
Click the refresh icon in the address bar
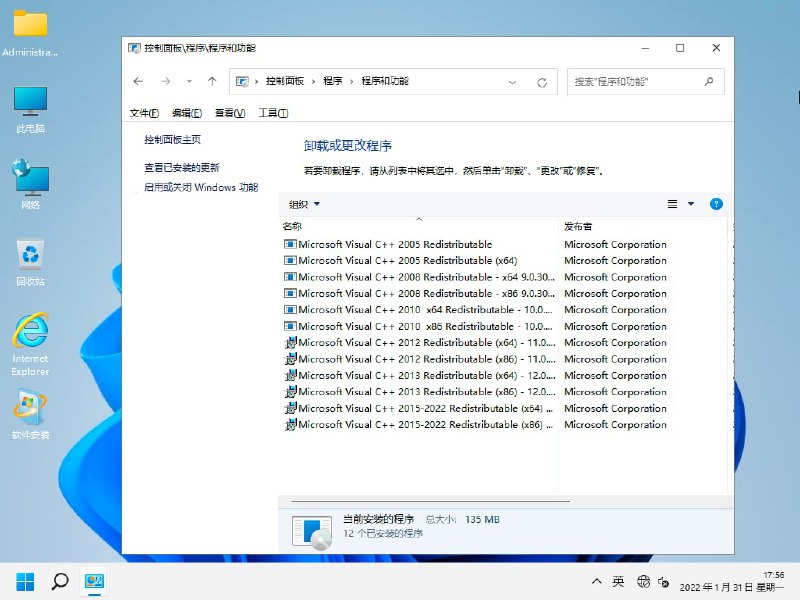tap(540, 81)
